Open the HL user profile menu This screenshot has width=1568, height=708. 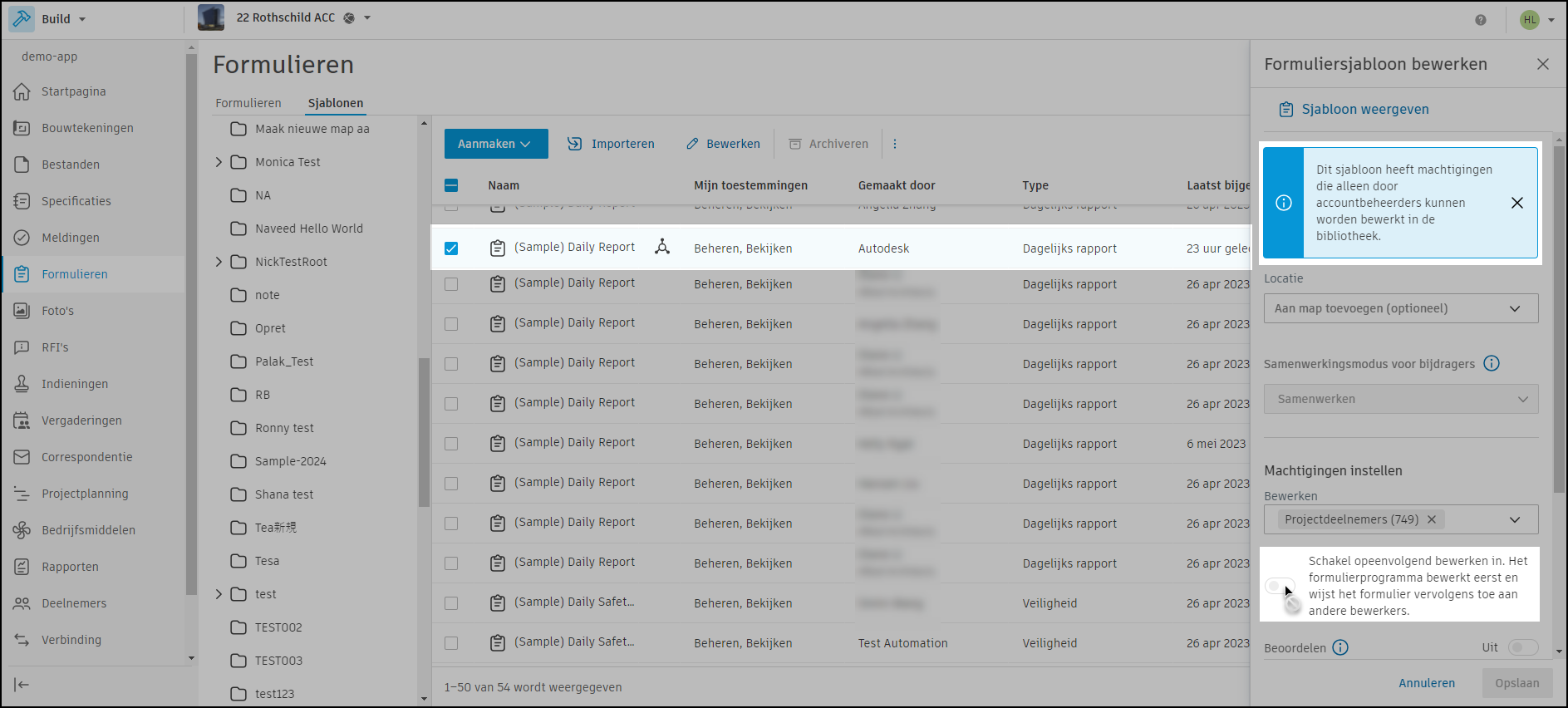point(1537,20)
